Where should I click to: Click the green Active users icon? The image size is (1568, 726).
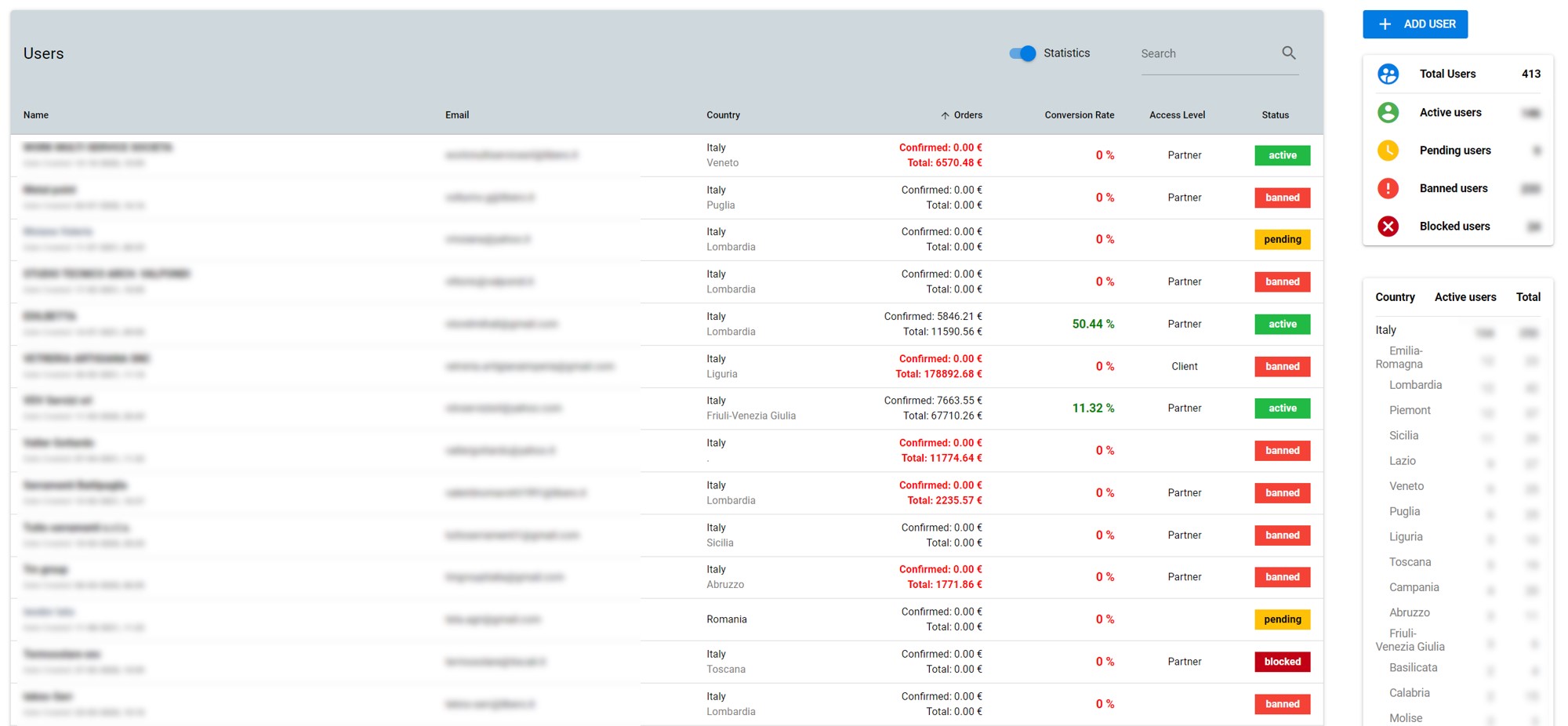1388,112
